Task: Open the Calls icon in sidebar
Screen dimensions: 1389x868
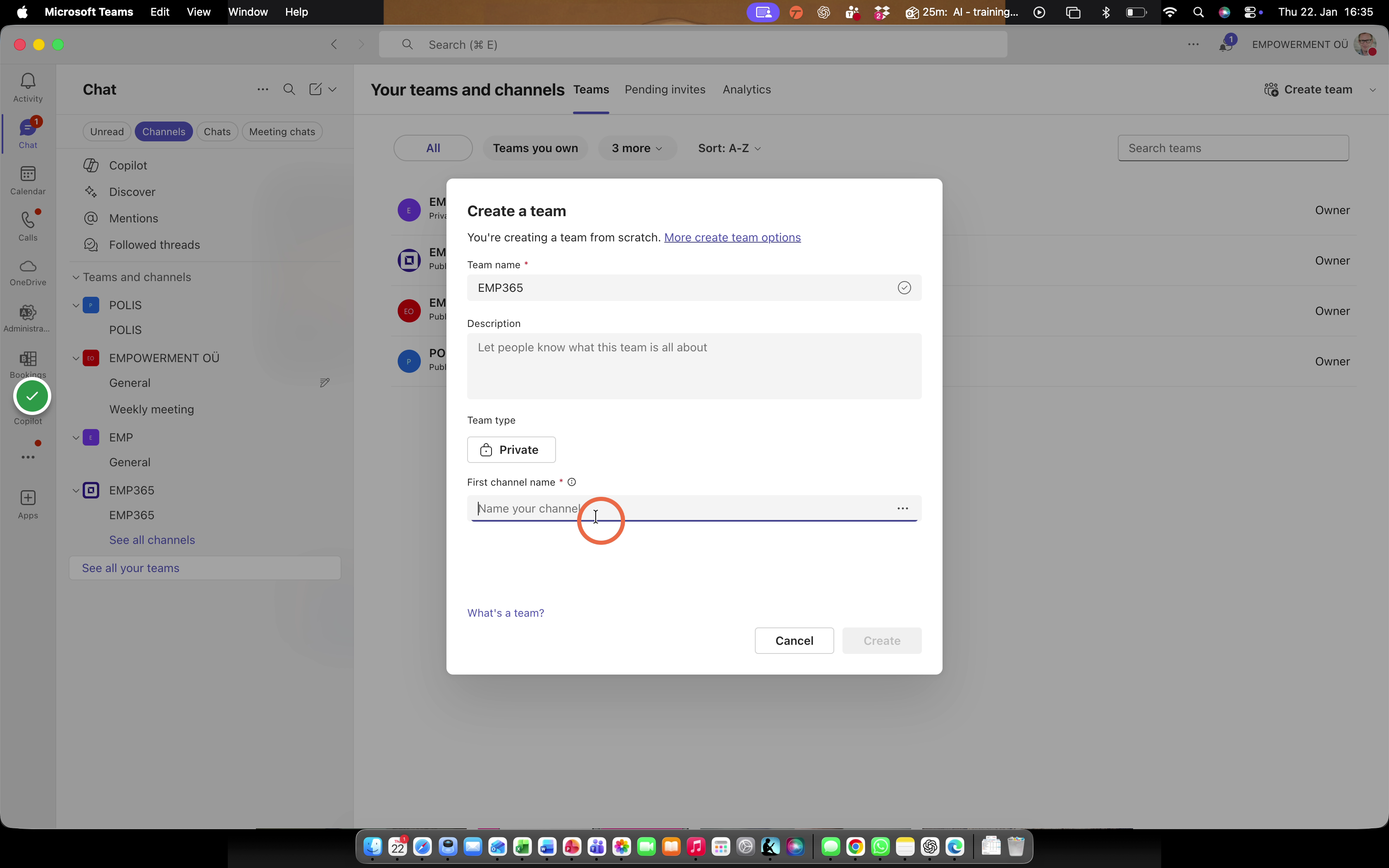Action: [x=28, y=226]
